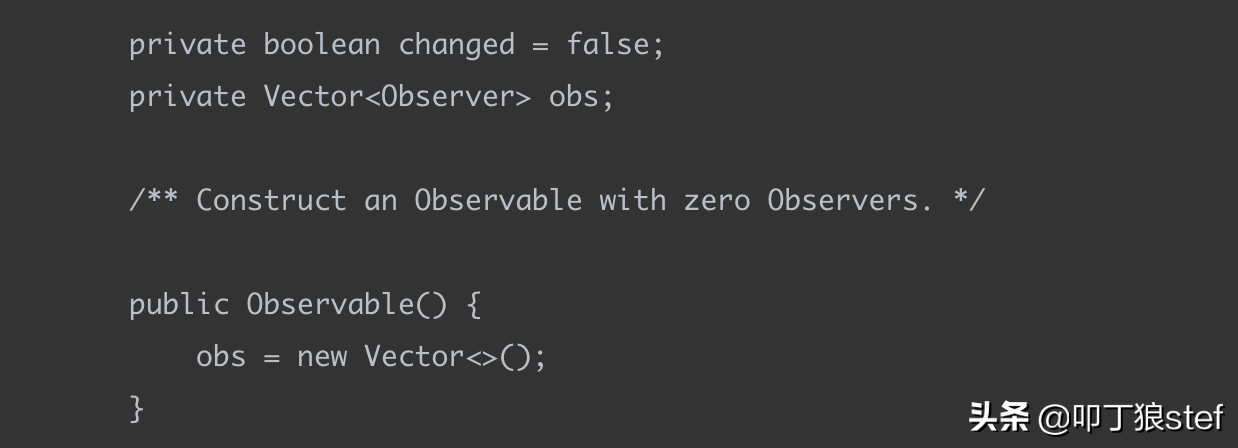Click the 'obs;' field name
The width and height of the screenshot is (1238, 448).
[581, 97]
